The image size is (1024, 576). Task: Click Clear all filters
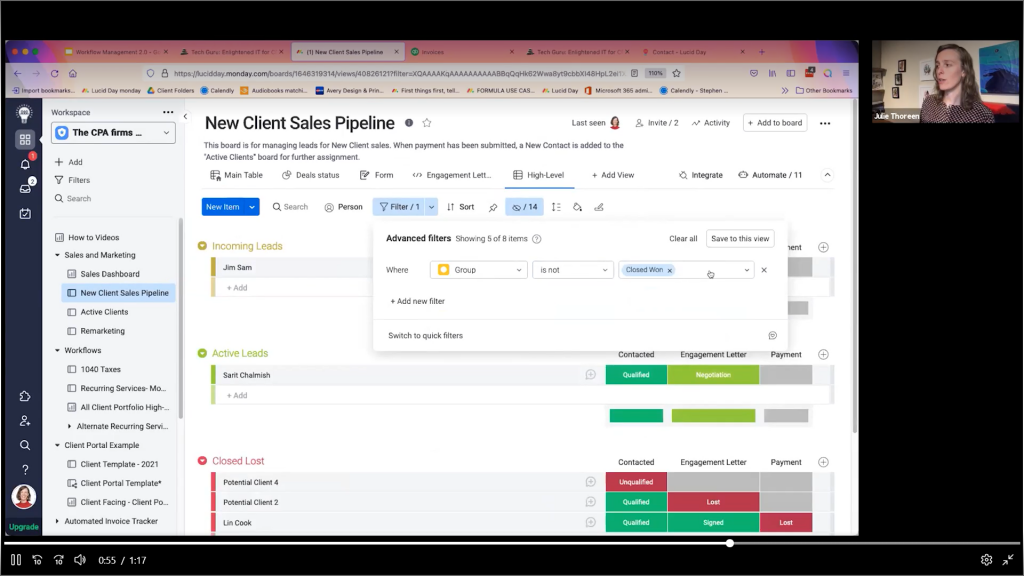(683, 239)
